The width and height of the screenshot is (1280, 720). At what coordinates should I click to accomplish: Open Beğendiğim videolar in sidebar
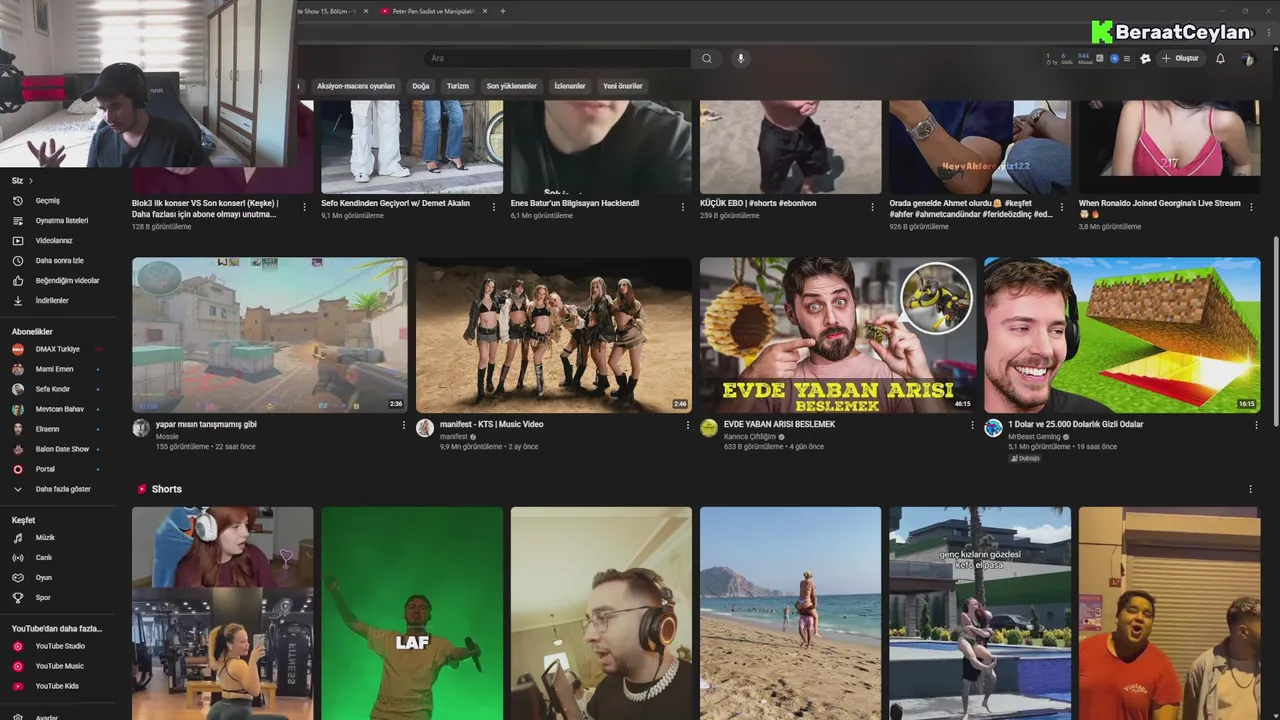[65, 281]
